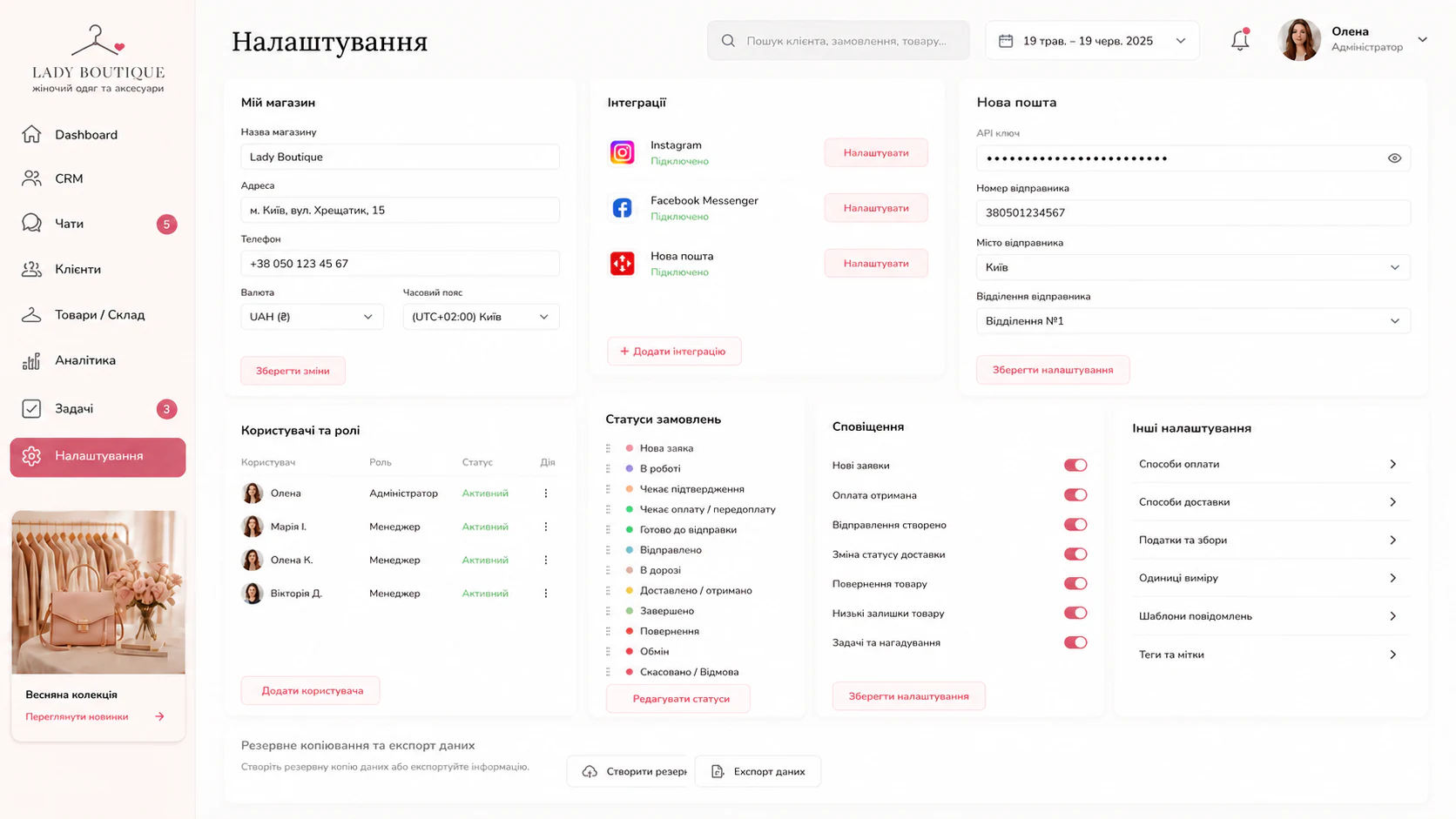Show the API key with eye icon

coord(1394,158)
